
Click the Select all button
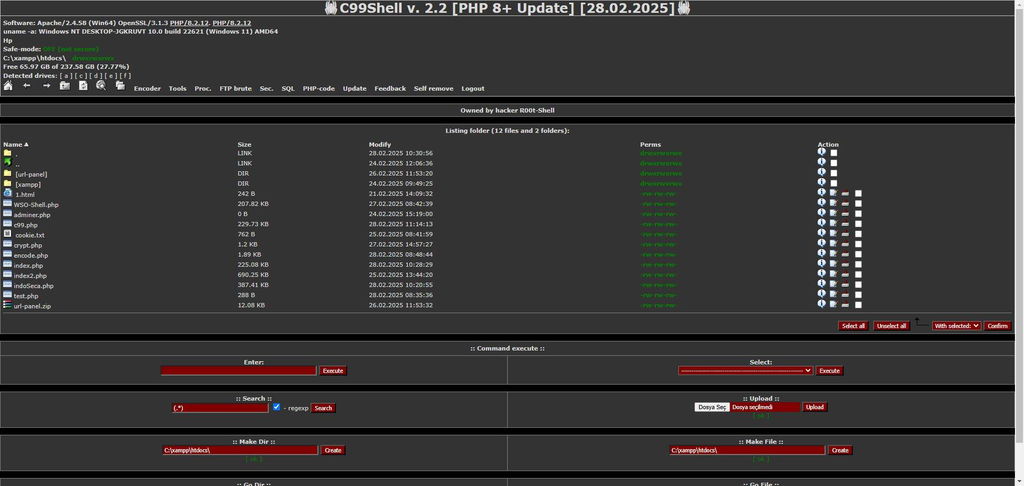coord(854,326)
